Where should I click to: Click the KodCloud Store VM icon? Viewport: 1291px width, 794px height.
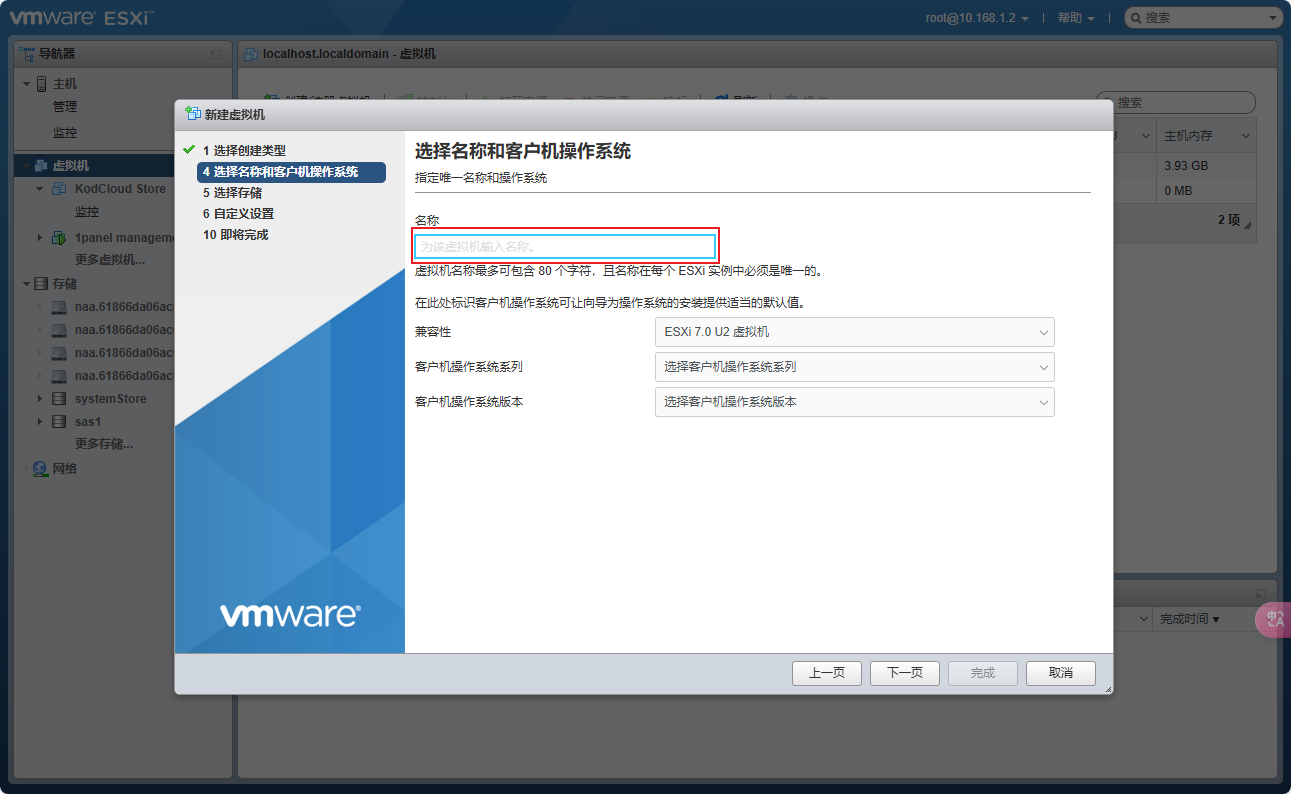tap(59, 189)
